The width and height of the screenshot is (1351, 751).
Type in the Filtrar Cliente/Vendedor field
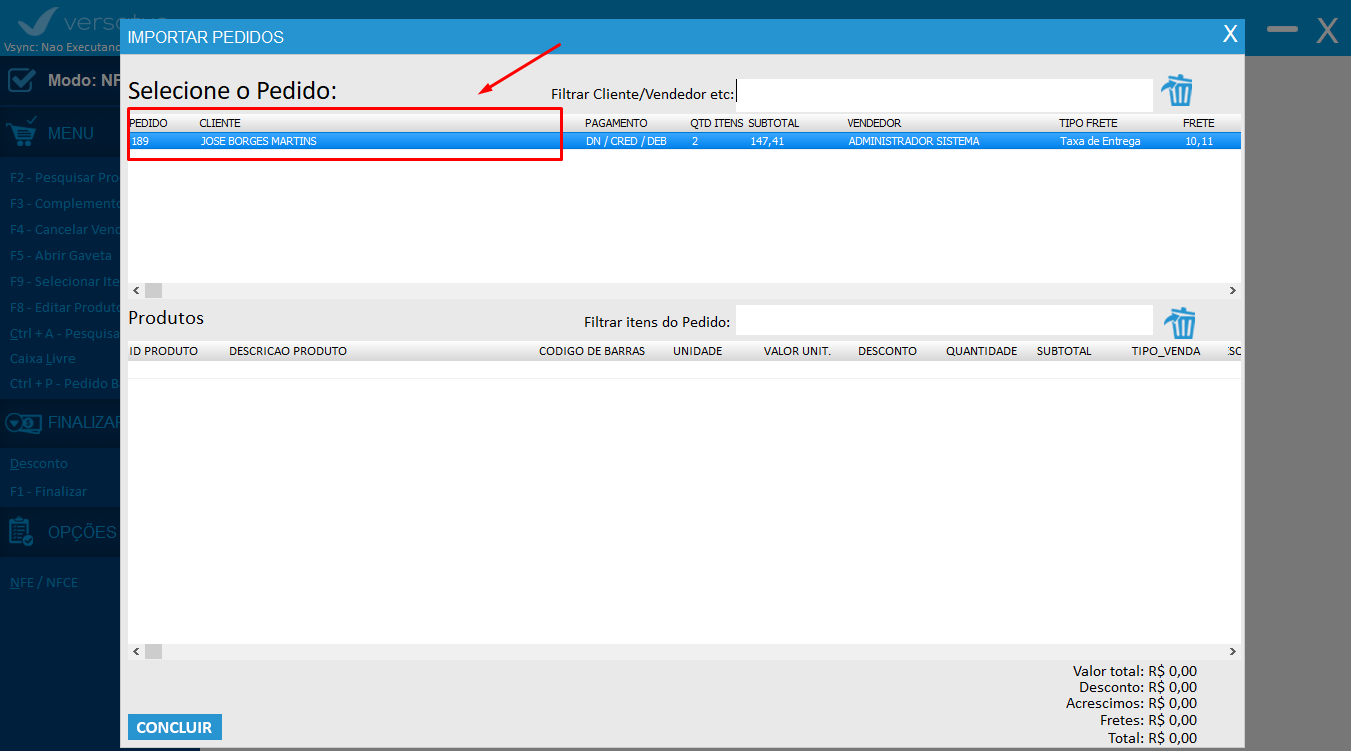944,95
